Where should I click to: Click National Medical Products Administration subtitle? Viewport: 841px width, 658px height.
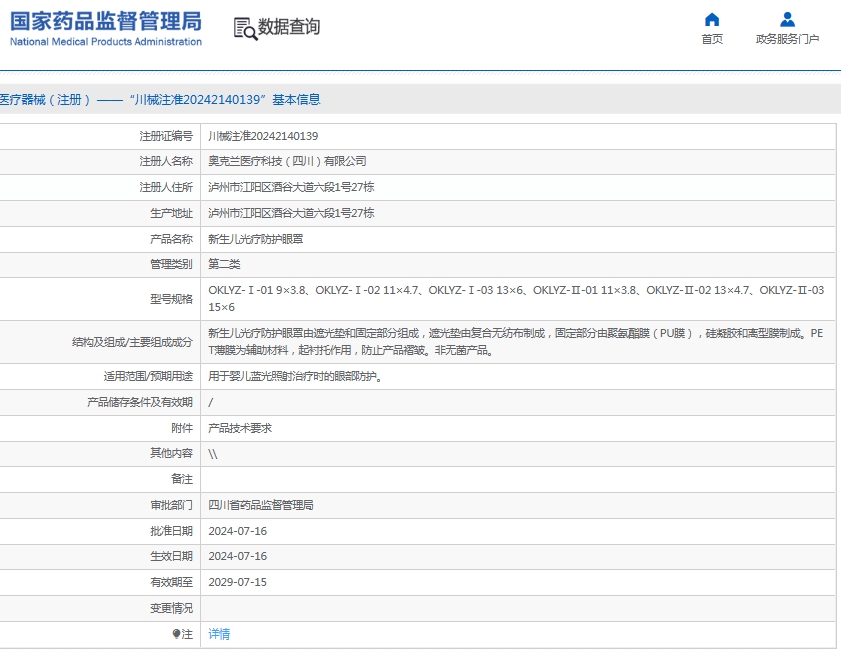click(x=106, y=42)
